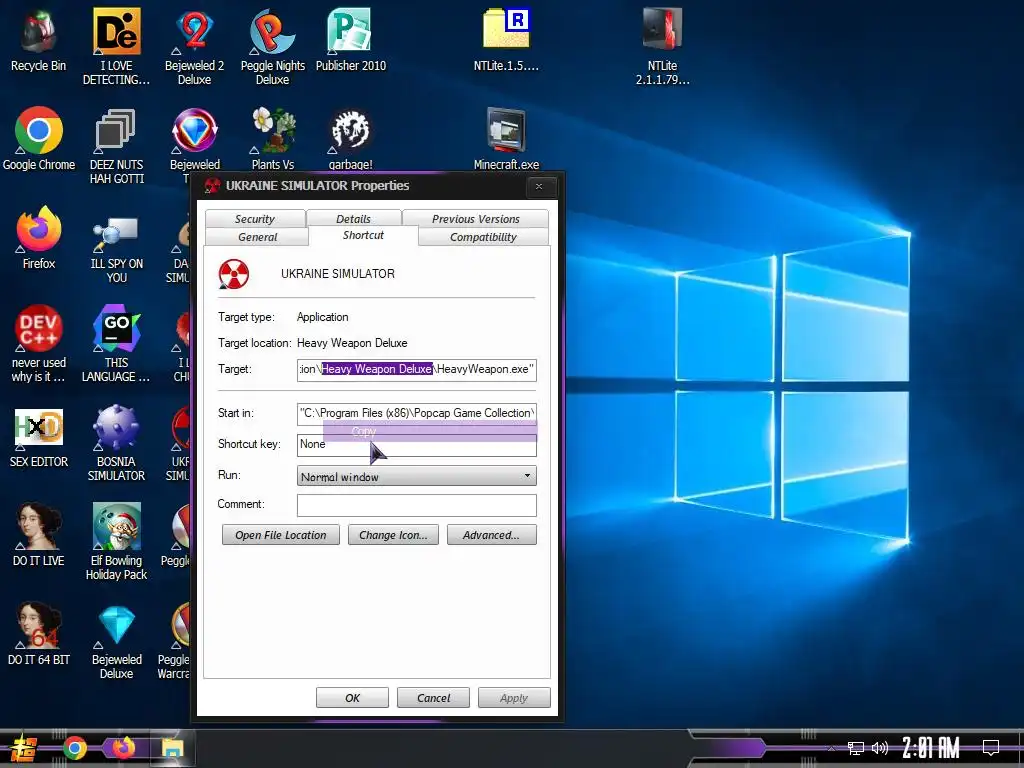The height and width of the screenshot is (768, 1024).
Task: Select the BOSNIA SIMULATOR shortcut
Action: click(x=116, y=443)
